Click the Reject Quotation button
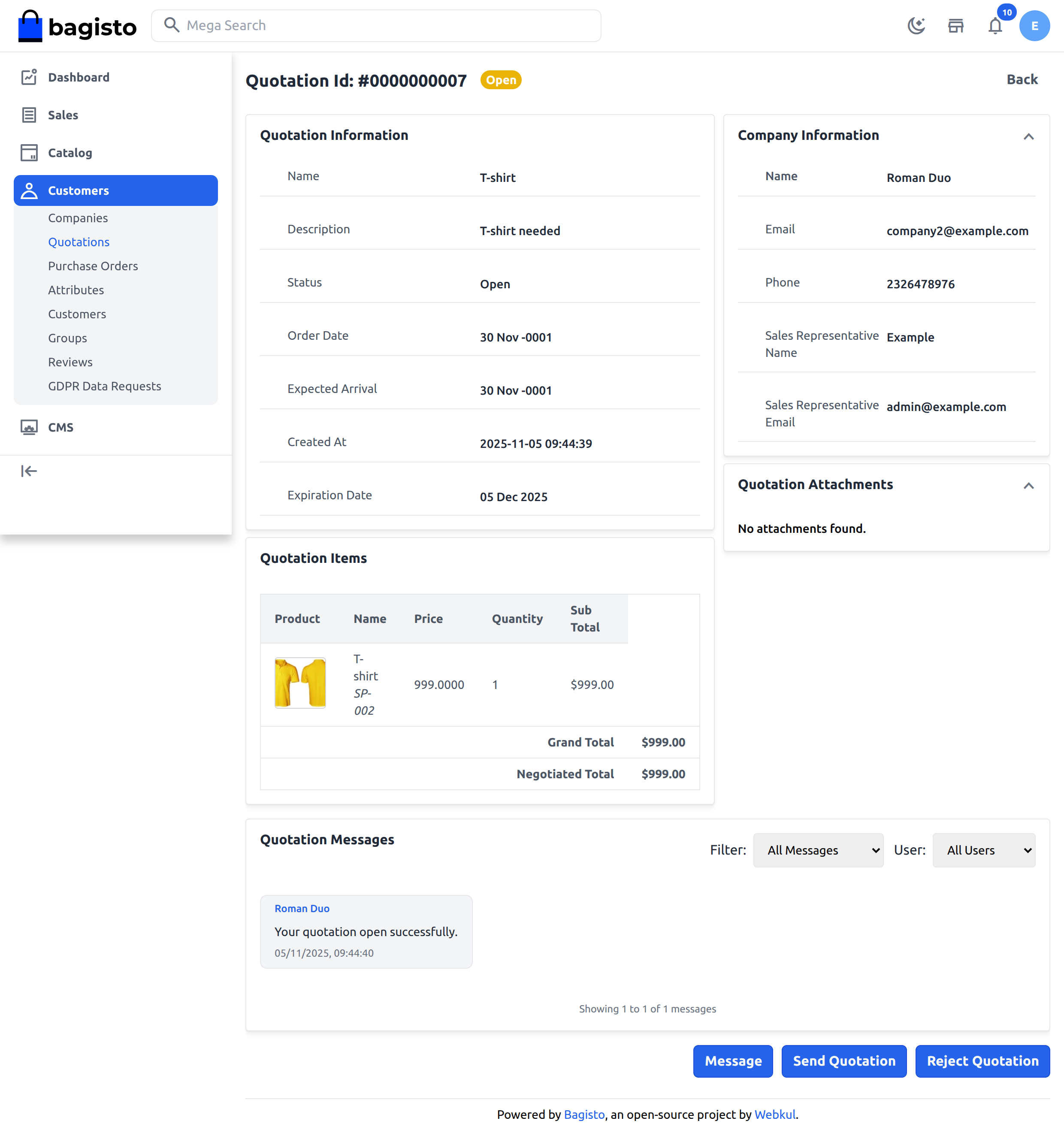 pyautogui.click(x=982, y=1061)
